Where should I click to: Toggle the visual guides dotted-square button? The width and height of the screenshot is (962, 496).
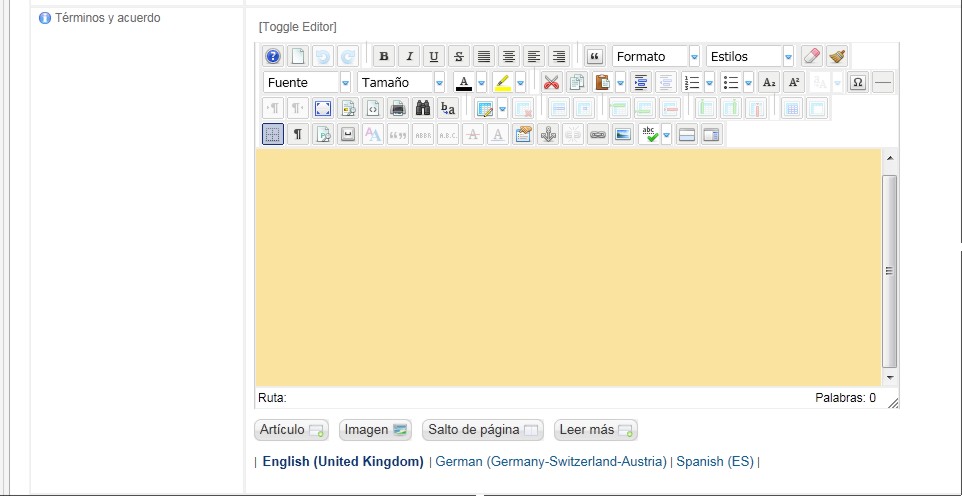point(273,135)
